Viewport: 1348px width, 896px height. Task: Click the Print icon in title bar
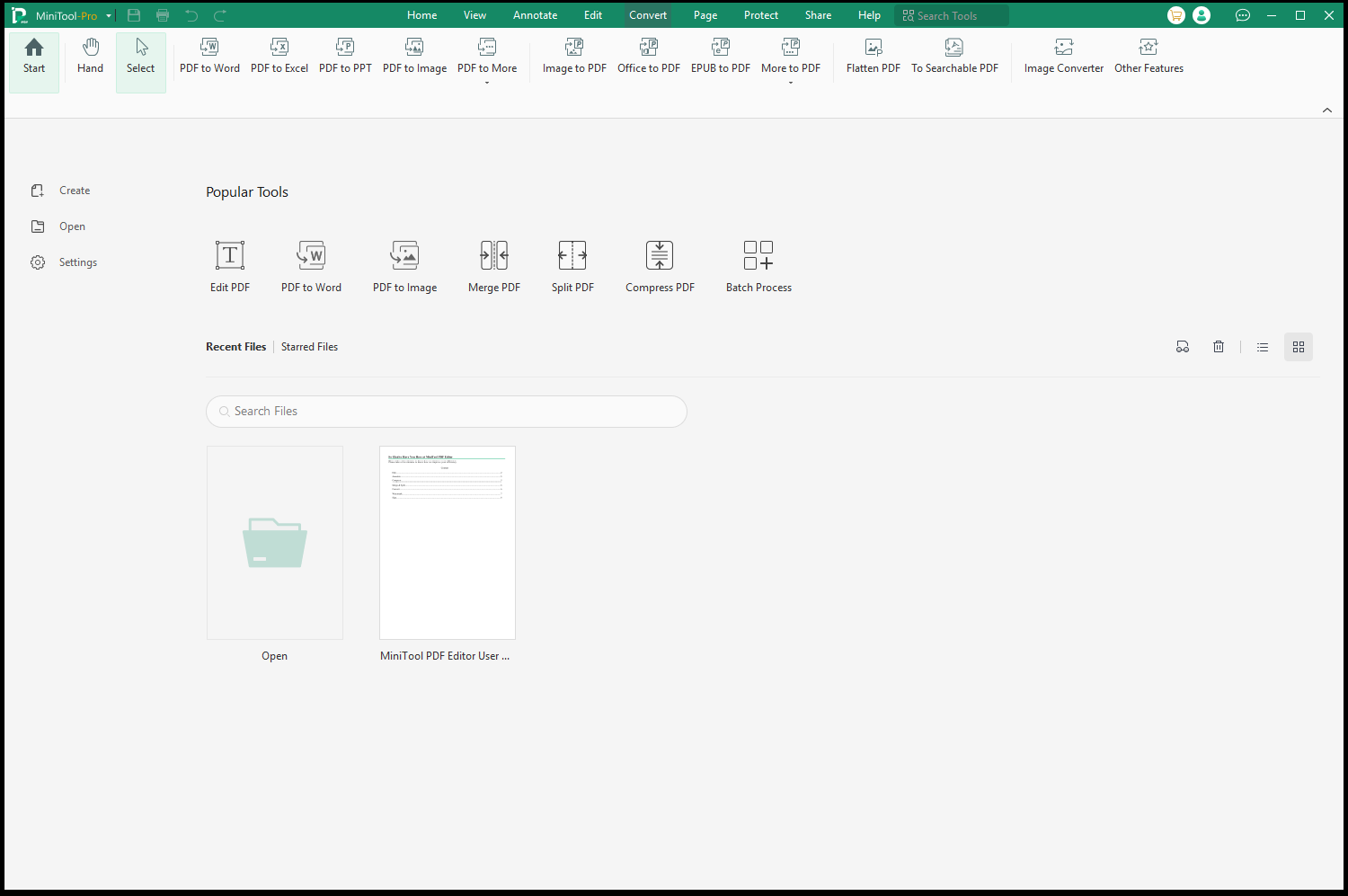163,15
